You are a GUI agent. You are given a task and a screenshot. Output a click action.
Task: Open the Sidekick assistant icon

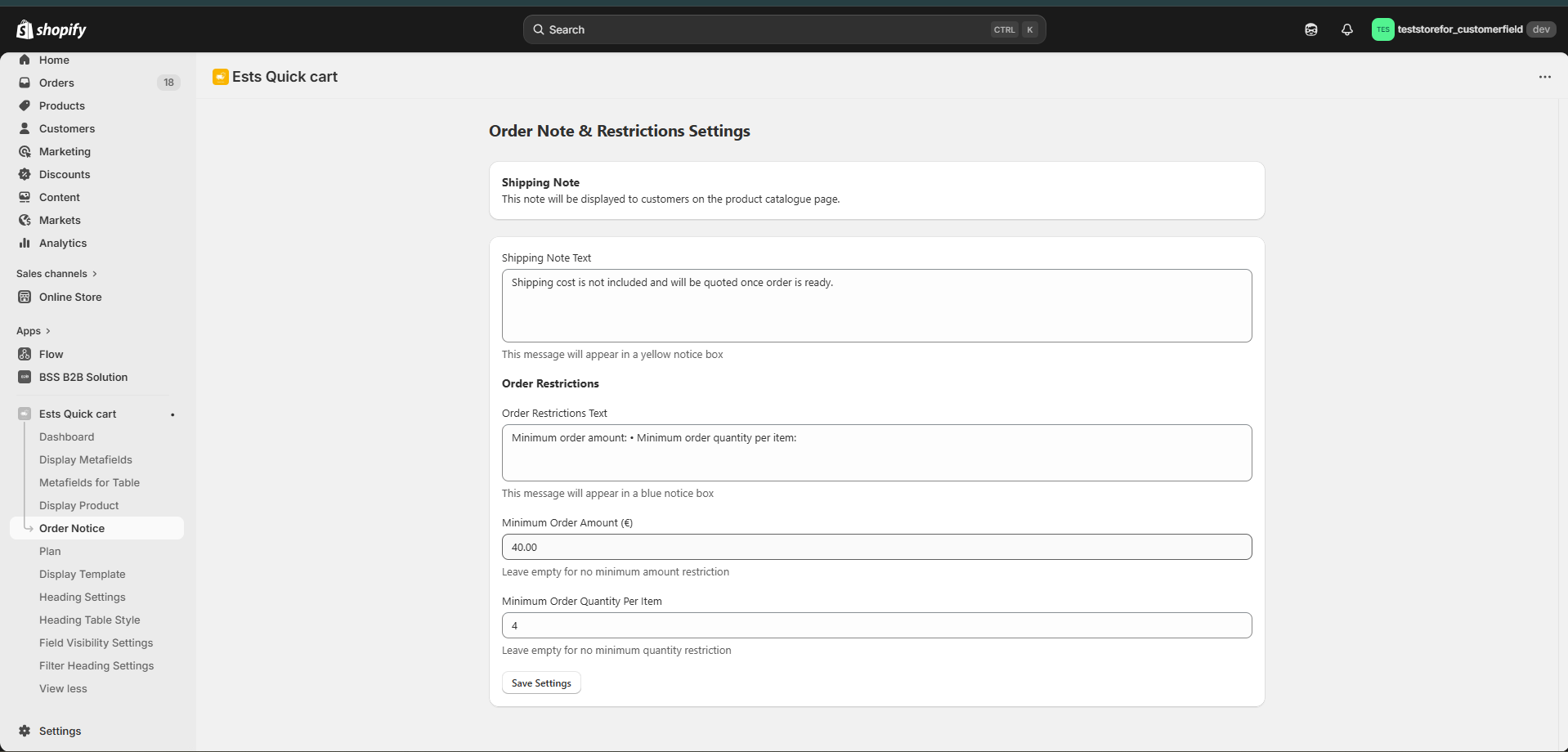pyautogui.click(x=1310, y=29)
